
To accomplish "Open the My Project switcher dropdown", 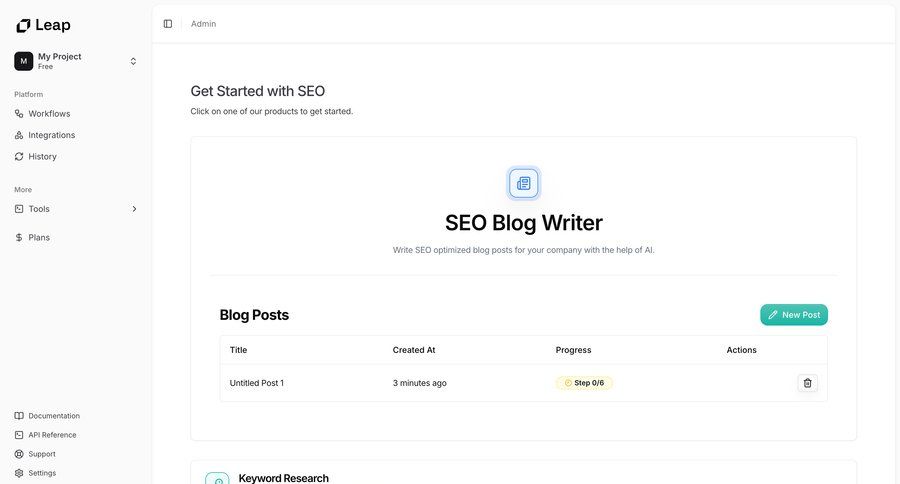I will (x=133, y=61).
